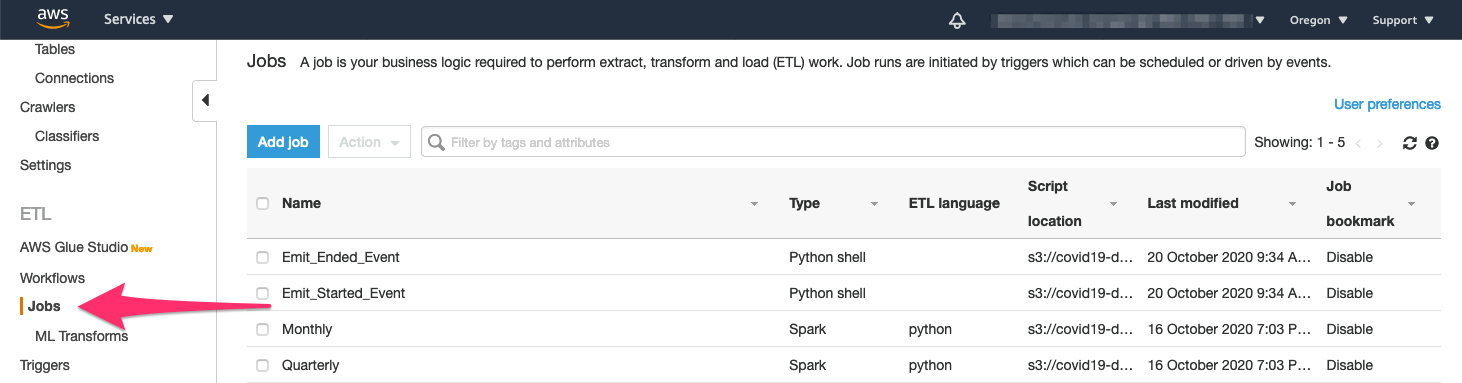Open the Services dropdown menu
The height and width of the screenshot is (383, 1462).
click(x=138, y=19)
